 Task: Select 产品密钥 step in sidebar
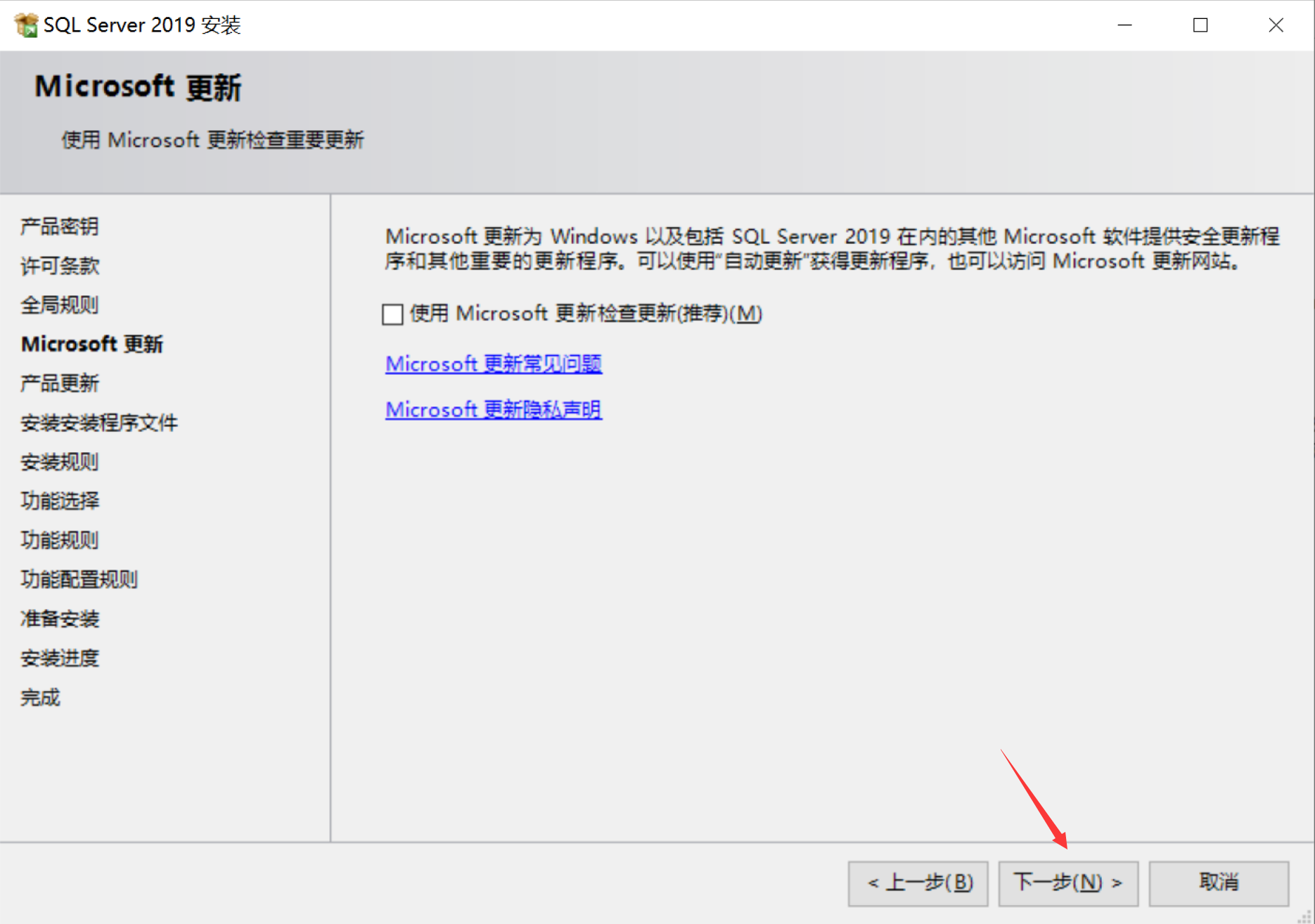click(60, 226)
